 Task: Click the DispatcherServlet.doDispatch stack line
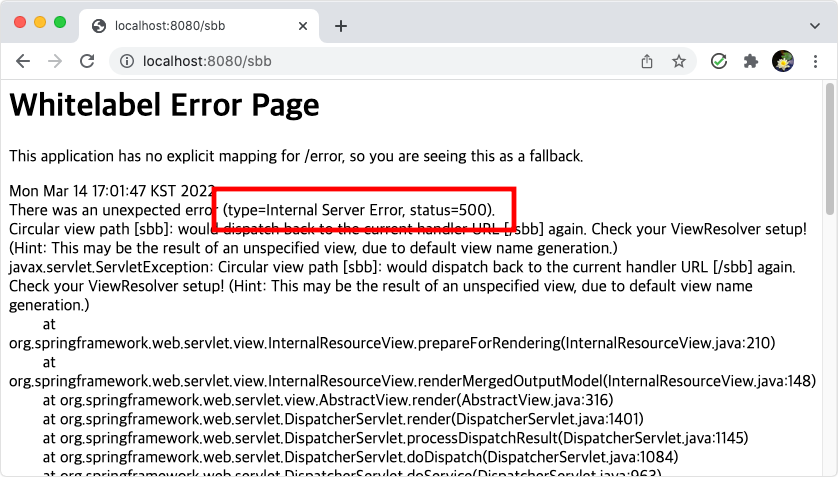pos(360,457)
